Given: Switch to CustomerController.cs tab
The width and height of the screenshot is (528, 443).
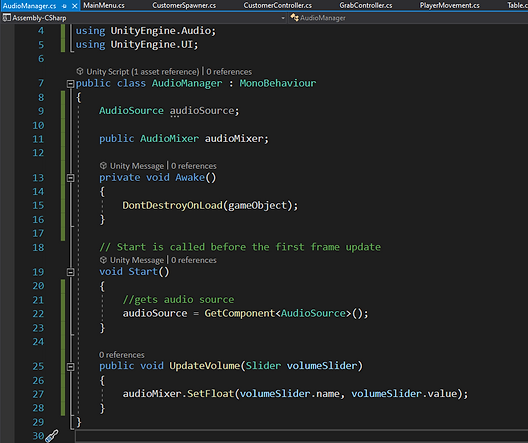Looking at the screenshot, I should coord(277,5).
